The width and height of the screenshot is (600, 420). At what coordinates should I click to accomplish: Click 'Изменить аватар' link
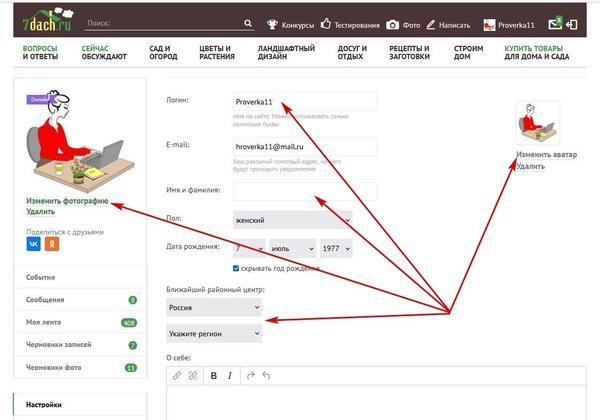[546, 155]
